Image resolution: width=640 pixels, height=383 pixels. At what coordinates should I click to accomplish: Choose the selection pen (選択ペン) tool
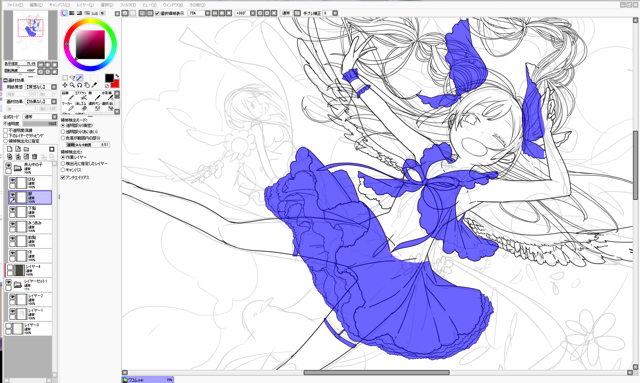point(95,106)
